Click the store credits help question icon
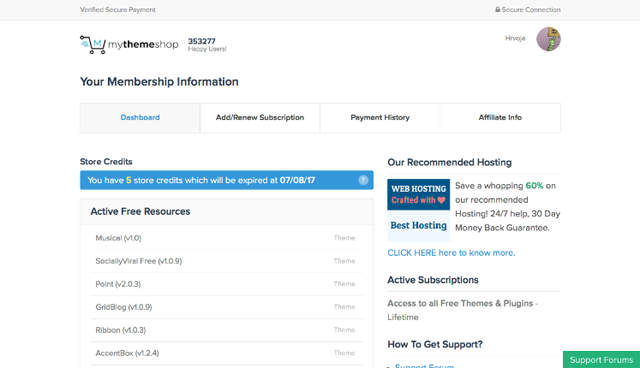 (363, 180)
